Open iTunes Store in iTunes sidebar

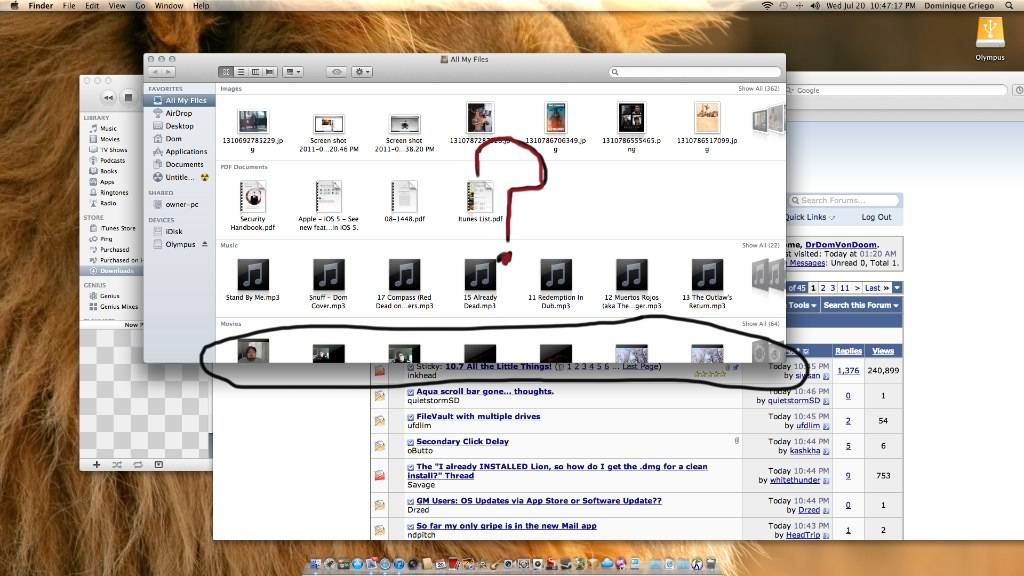tap(118, 229)
